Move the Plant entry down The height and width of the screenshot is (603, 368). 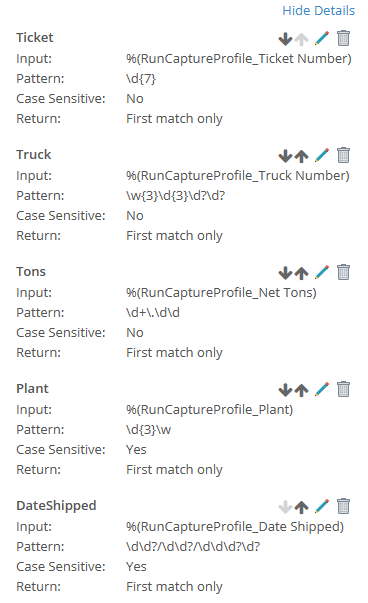[285, 390]
